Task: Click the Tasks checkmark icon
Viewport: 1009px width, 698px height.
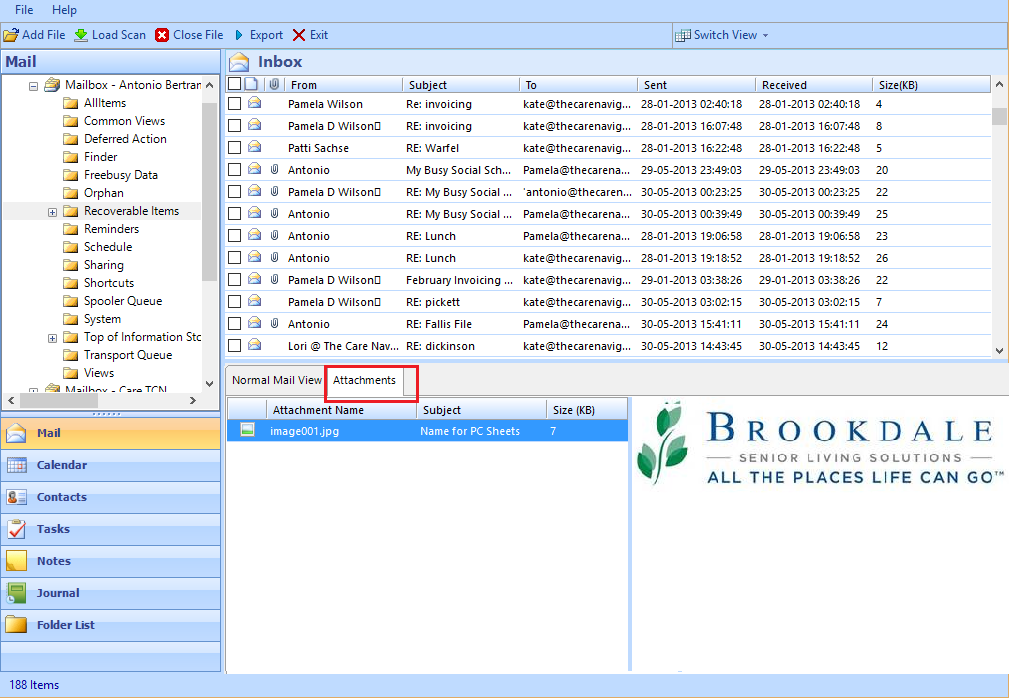Action: tap(16, 529)
